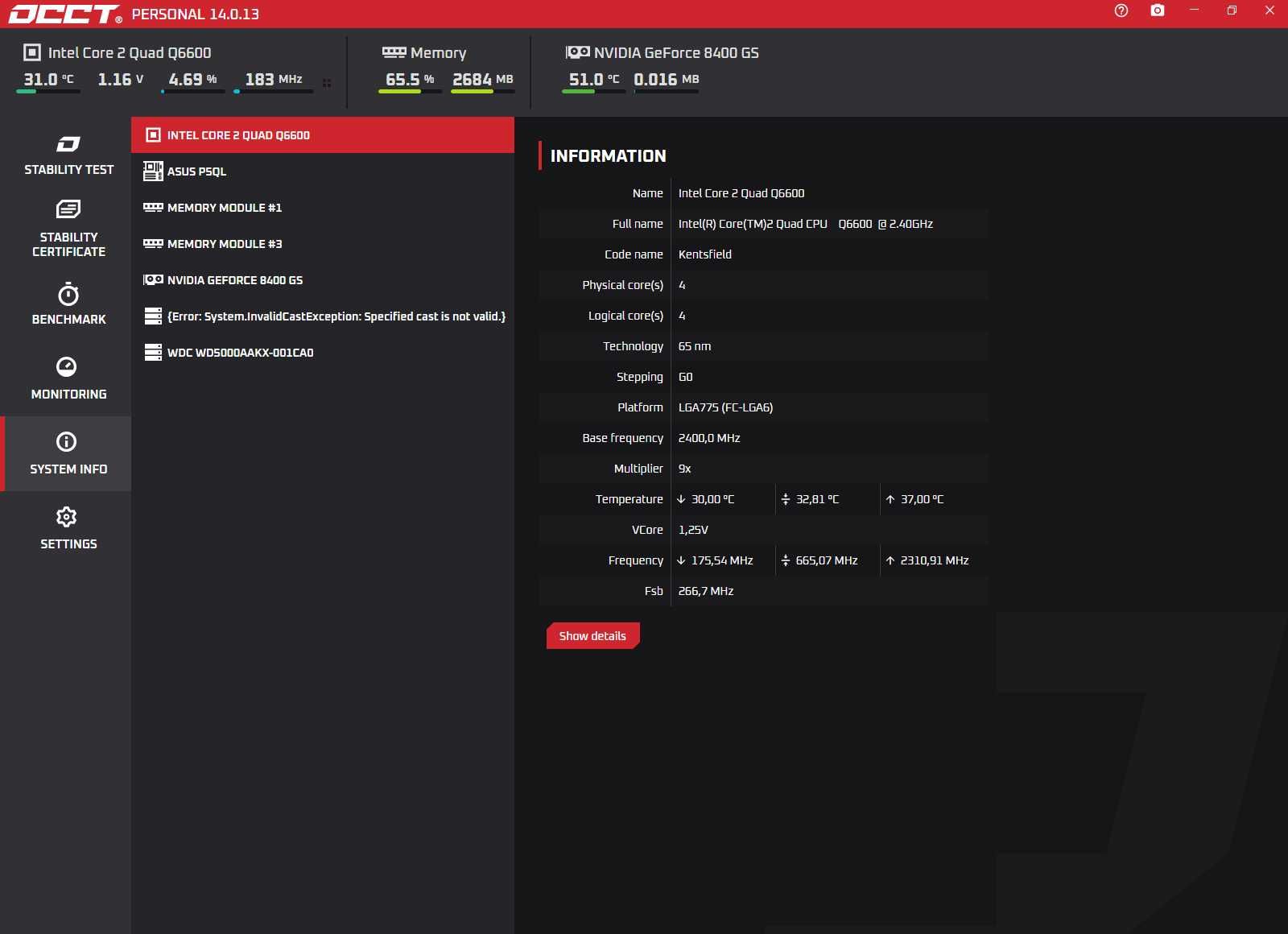The width and height of the screenshot is (1288, 934).
Task: Click the memory 2684 MB reading
Action: tap(483, 79)
